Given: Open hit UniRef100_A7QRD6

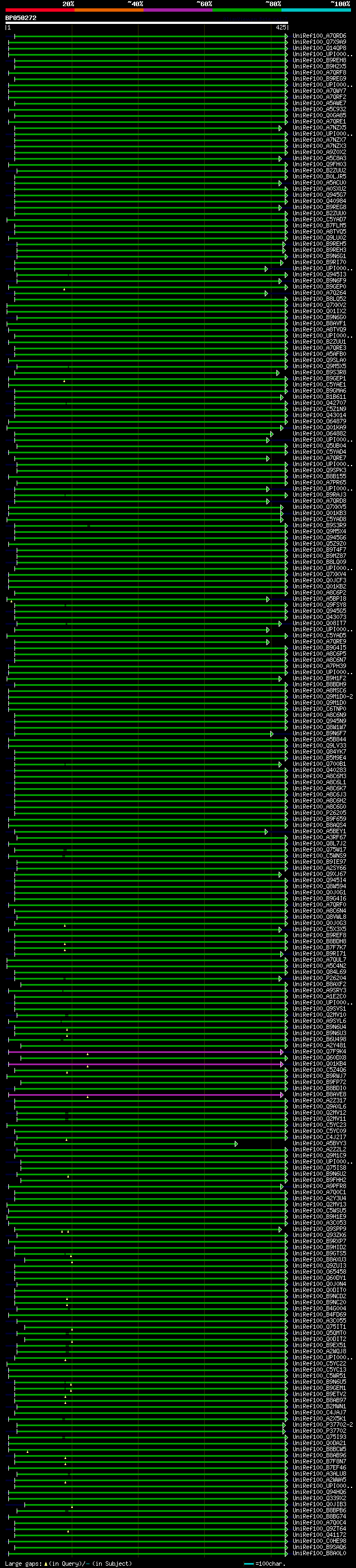Looking at the screenshot, I should pyautogui.click(x=319, y=36).
